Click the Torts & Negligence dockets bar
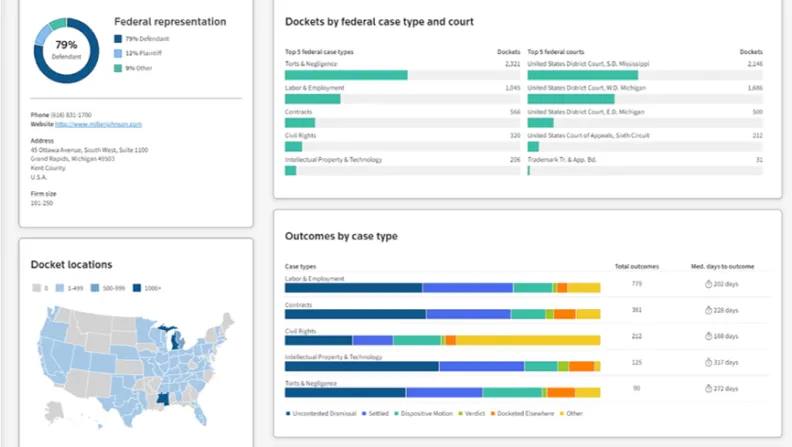Screen dimensions: 792x447 pos(346,75)
